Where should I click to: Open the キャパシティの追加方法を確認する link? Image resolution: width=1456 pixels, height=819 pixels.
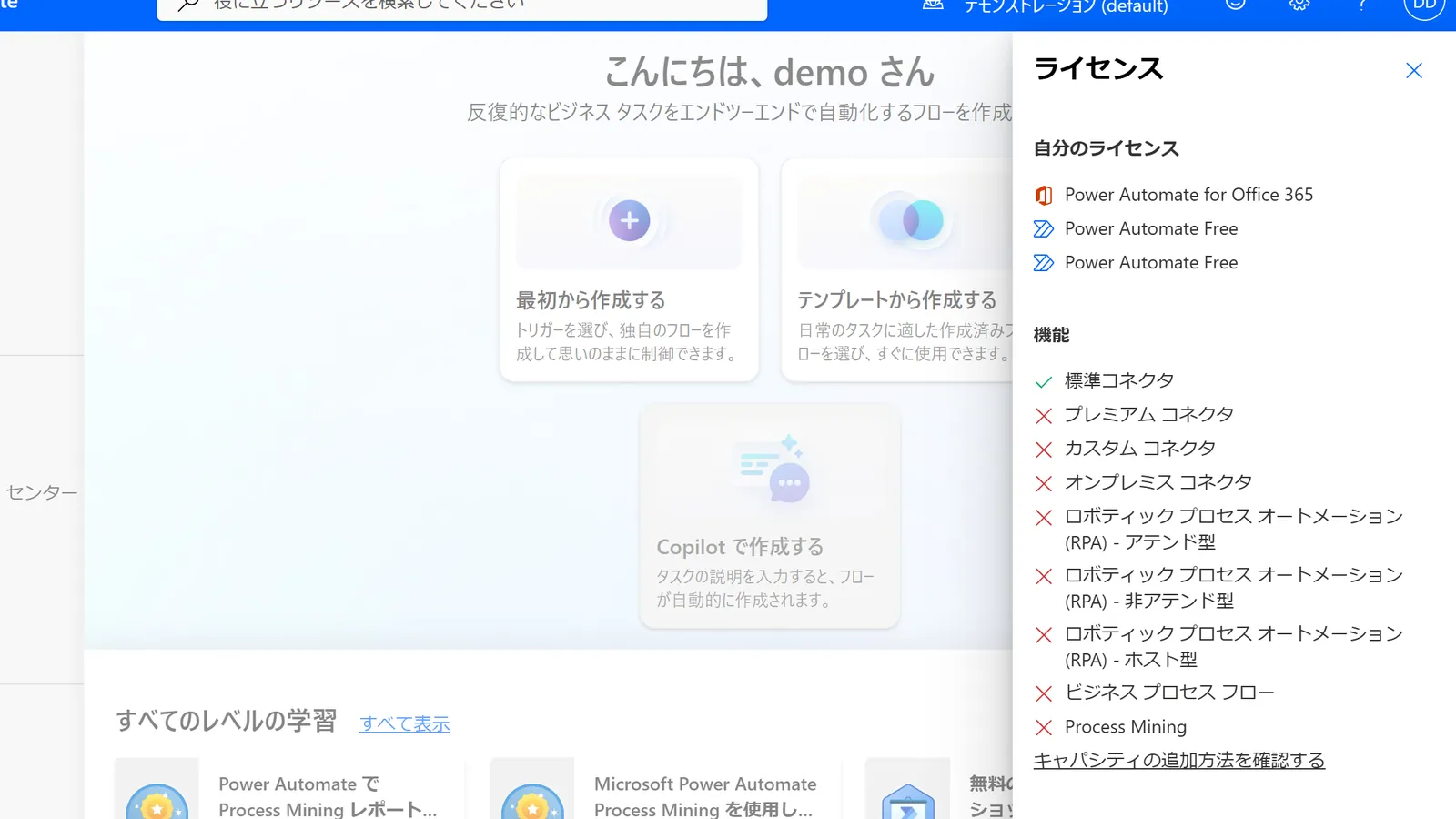coord(1178,760)
